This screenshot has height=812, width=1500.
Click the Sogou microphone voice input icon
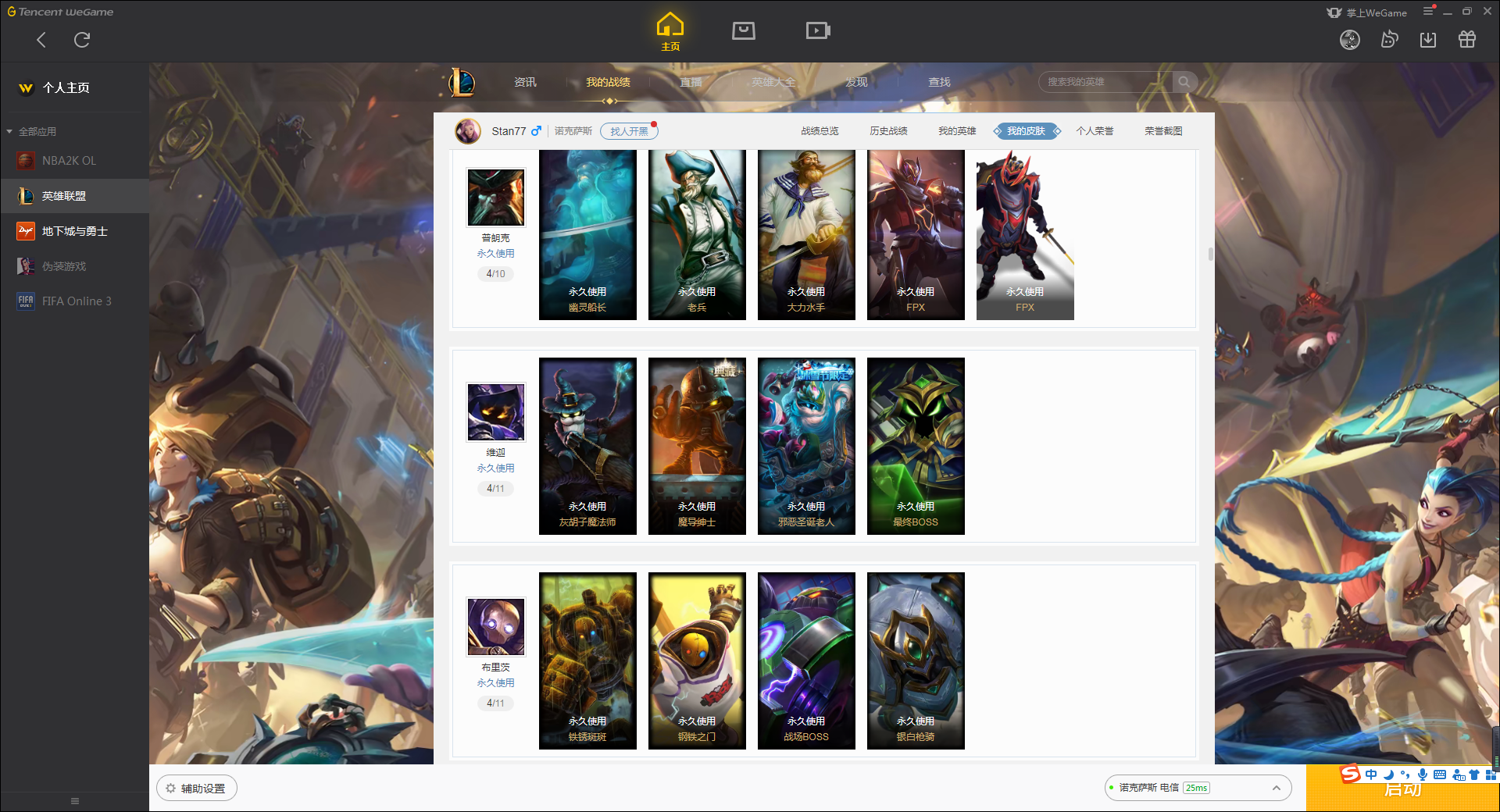pos(1423,775)
